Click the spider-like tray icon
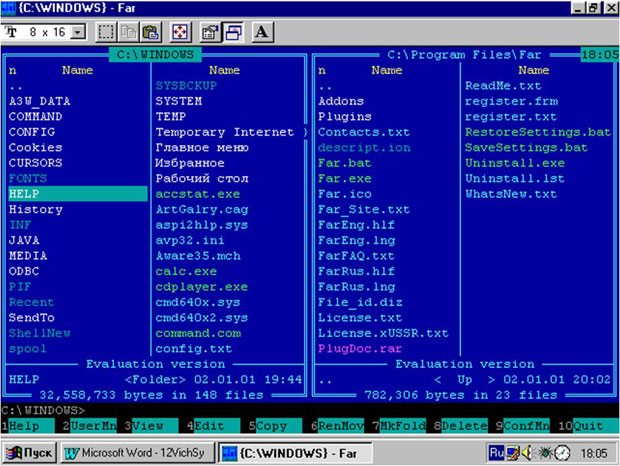Viewport: 620px width, 466px height. (x=544, y=453)
